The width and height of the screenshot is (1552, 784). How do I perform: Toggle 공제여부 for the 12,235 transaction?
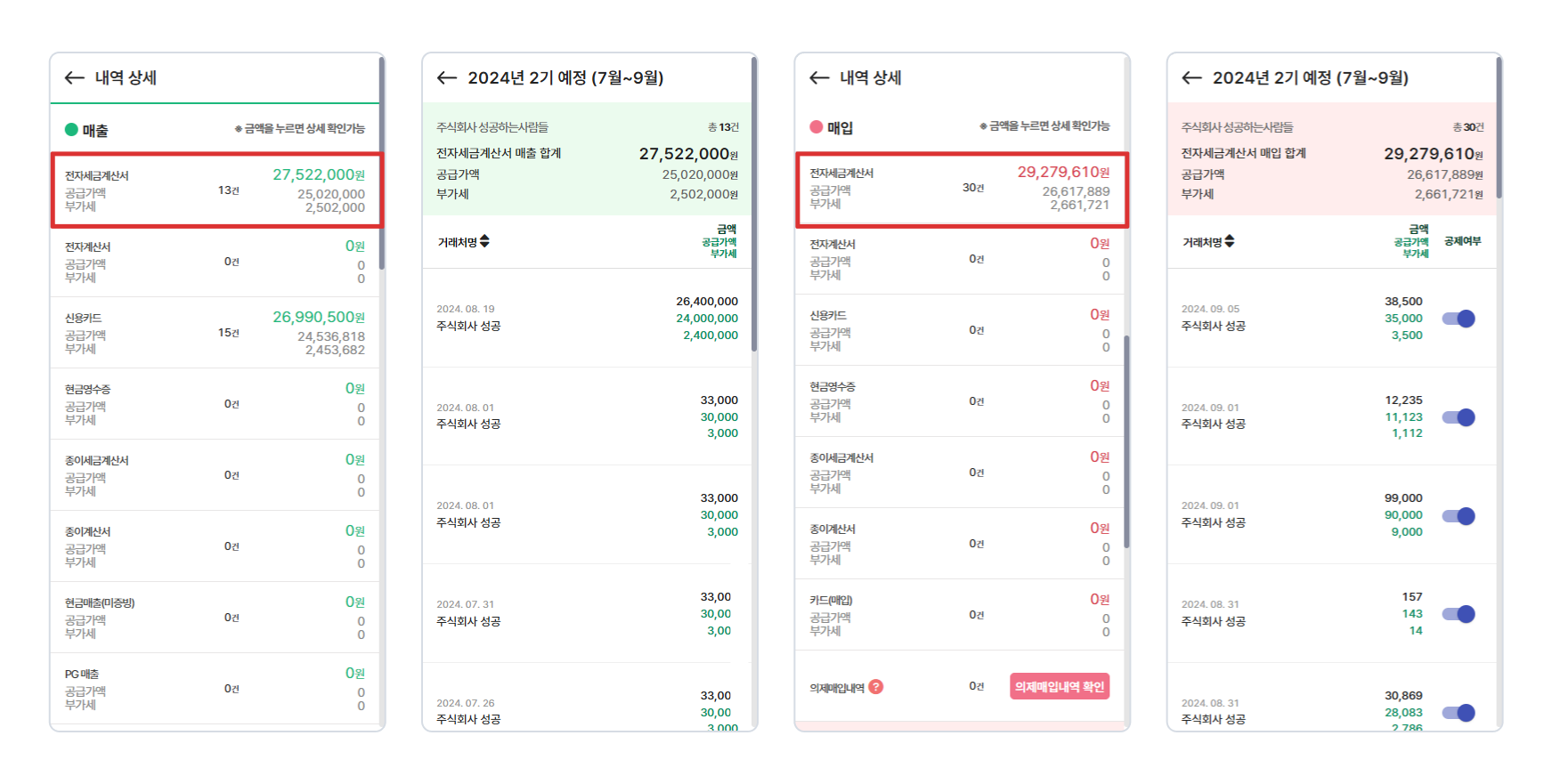[x=1459, y=417]
